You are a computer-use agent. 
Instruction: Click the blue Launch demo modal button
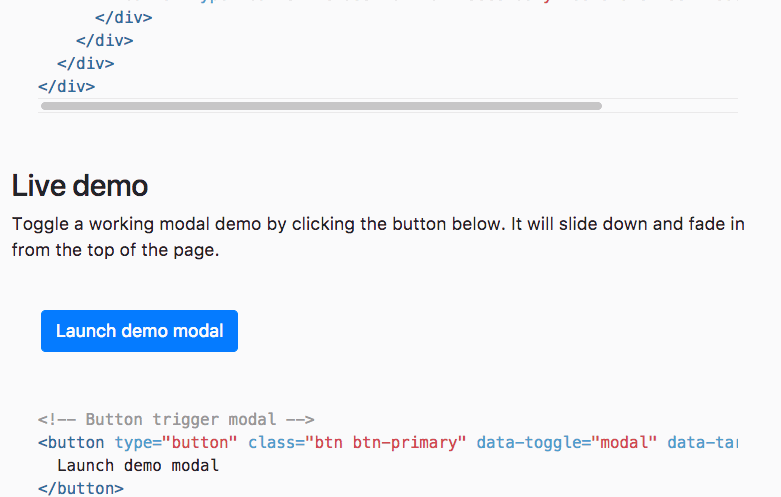(x=139, y=331)
